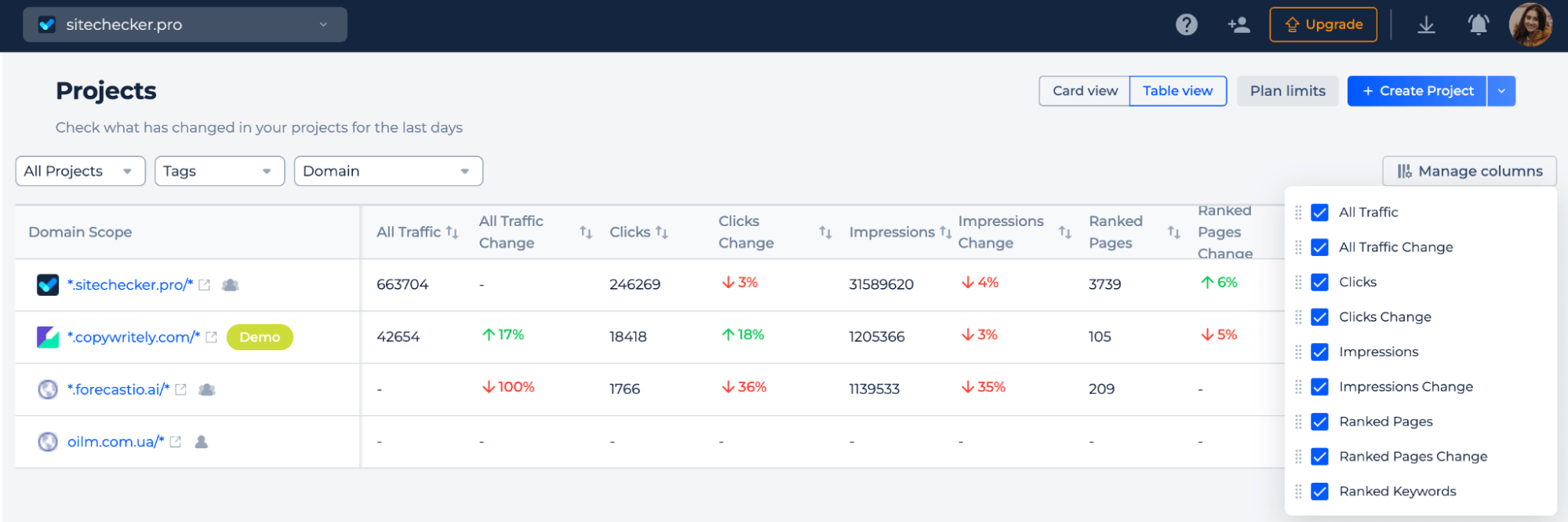The height and width of the screenshot is (522, 1568).
Task: Open the Tags filter dropdown
Action: point(219,171)
